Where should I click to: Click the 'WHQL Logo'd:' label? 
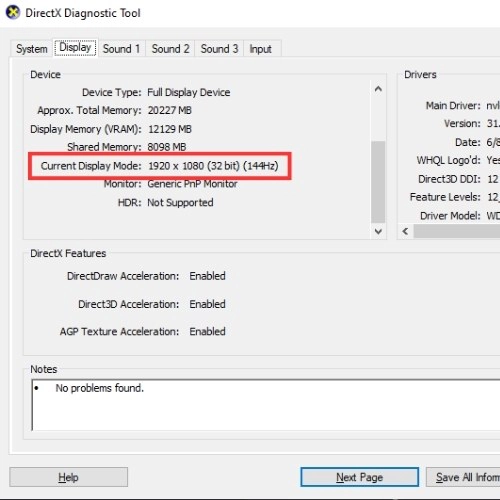[x=448, y=160]
